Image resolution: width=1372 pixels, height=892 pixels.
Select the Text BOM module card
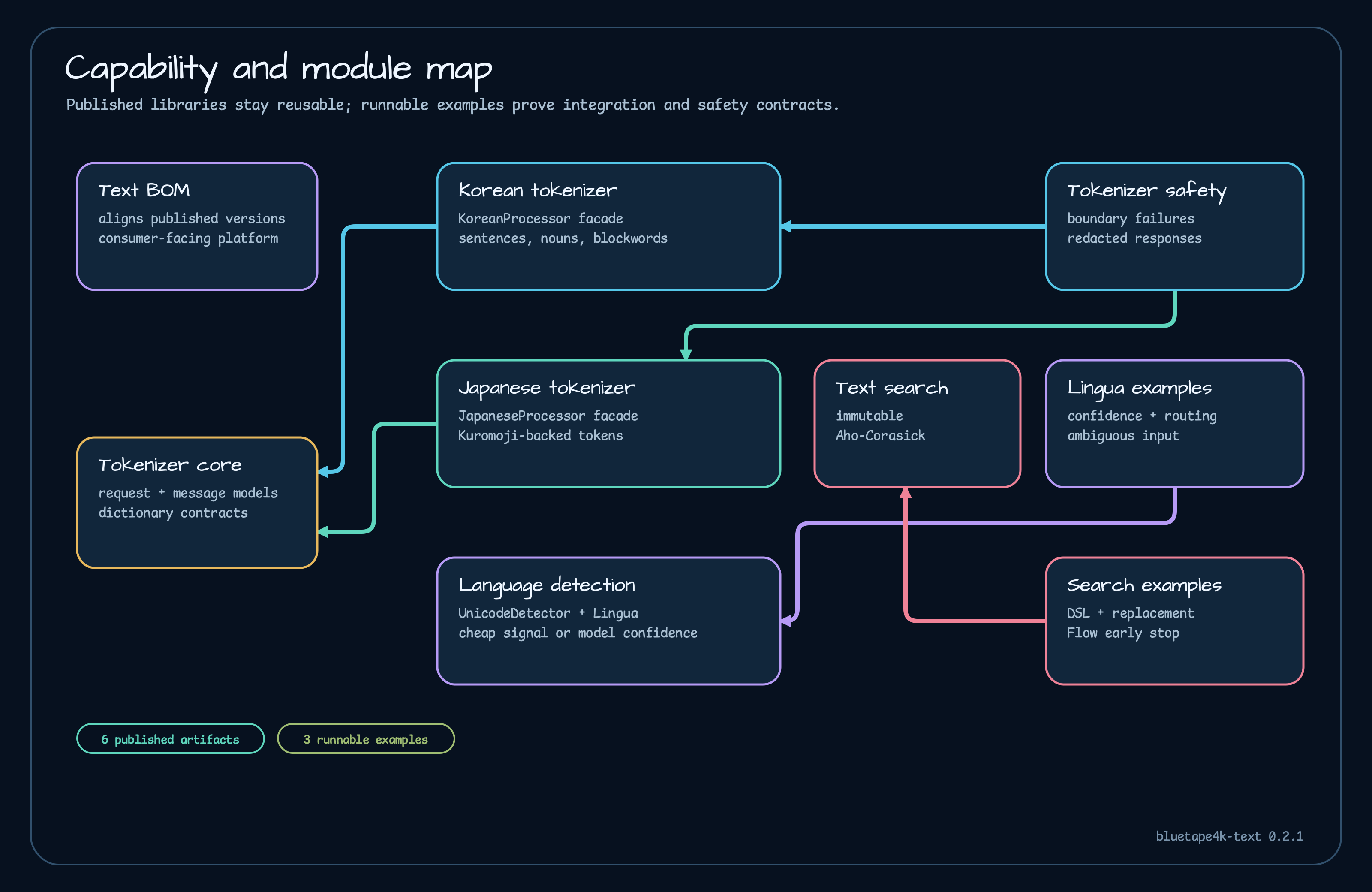click(x=197, y=226)
